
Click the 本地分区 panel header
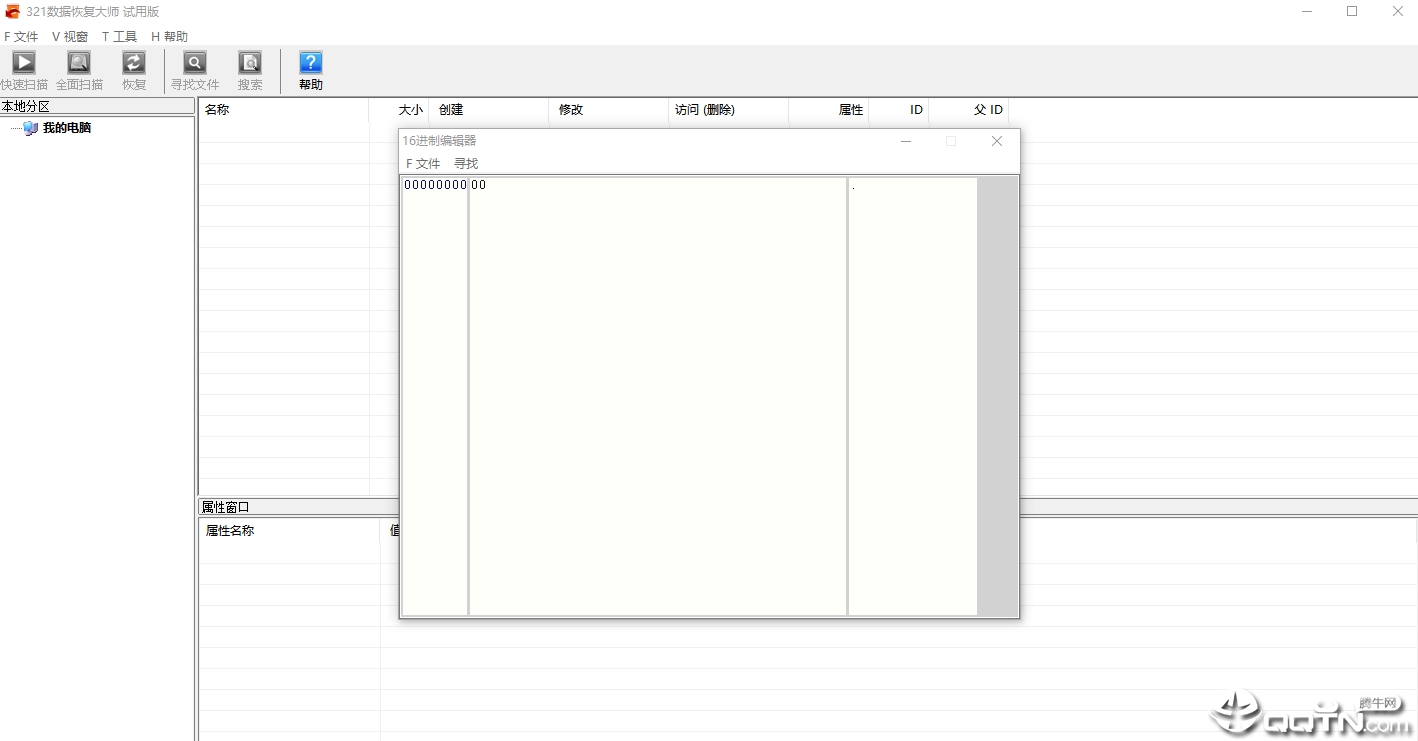[x=97, y=106]
